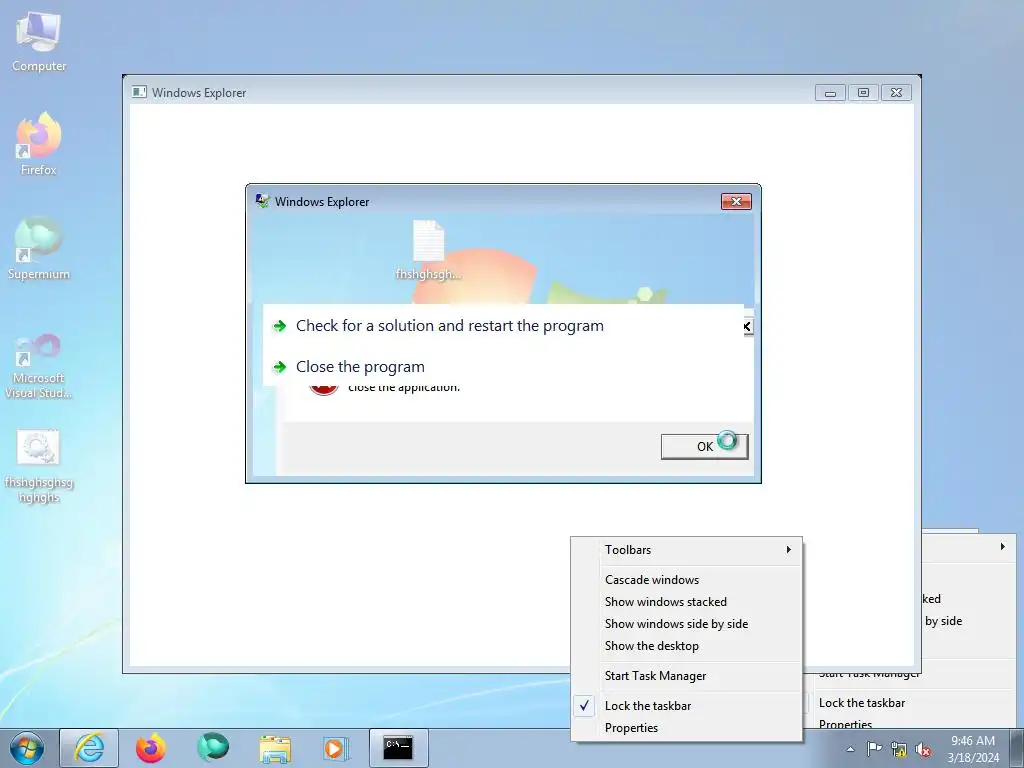The image size is (1024, 768).
Task: Click Lock the taskbar in the background menu
Action: [x=861, y=703]
